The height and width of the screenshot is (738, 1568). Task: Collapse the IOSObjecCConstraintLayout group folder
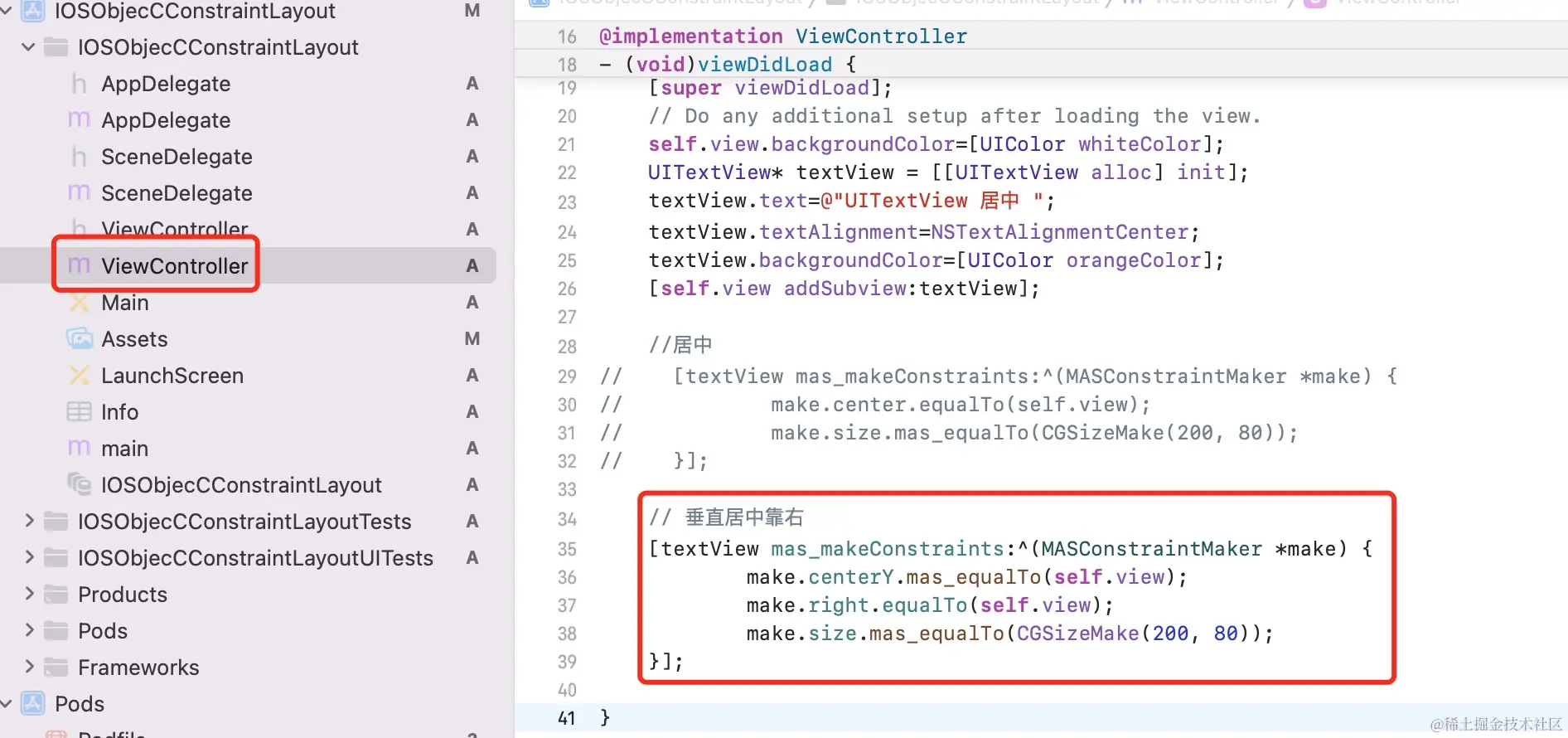tap(29, 47)
